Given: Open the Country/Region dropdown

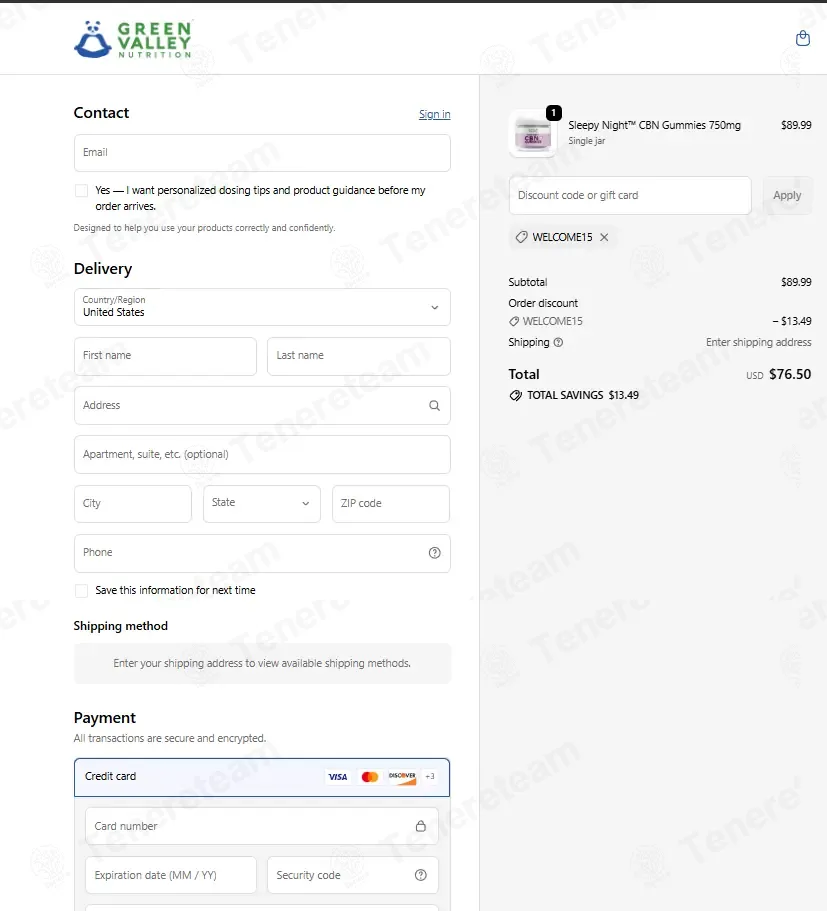Looking at the screenshot, I should pos(262,307).
